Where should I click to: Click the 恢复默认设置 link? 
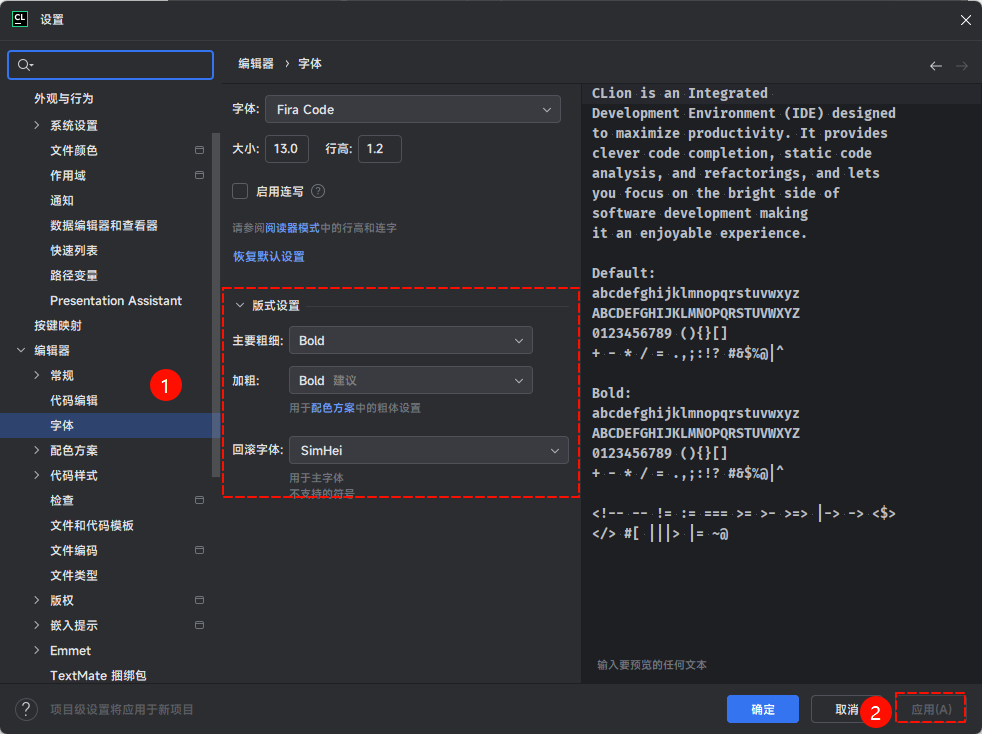coord(269,257)
